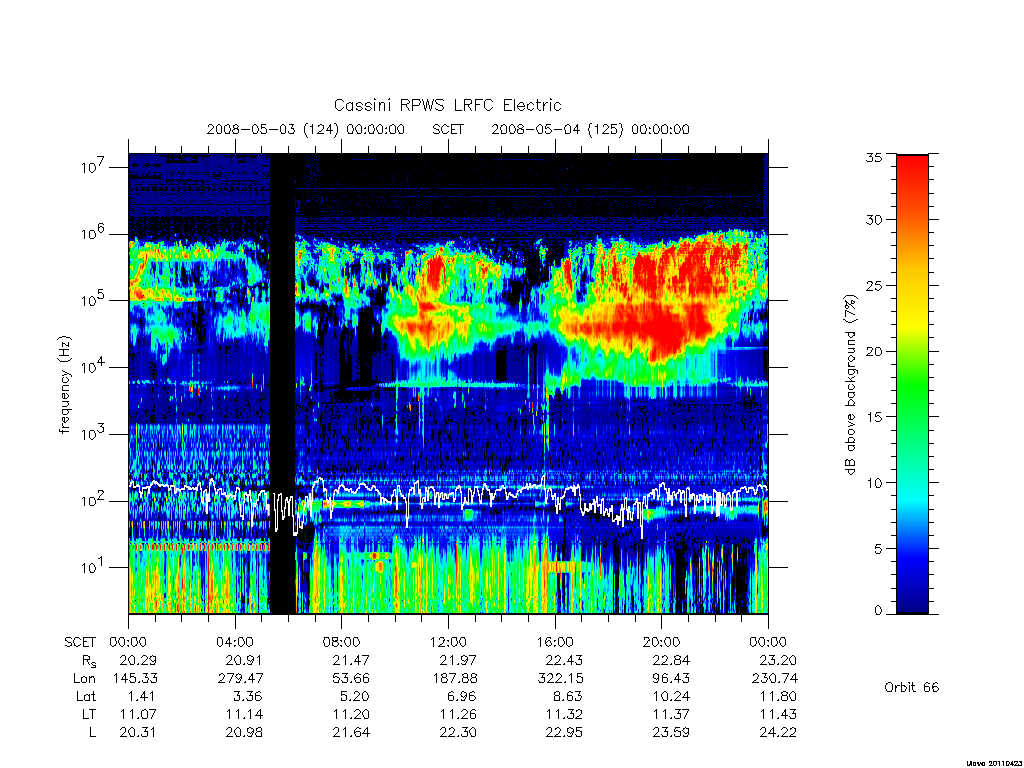Click the vertical color bar scale
This screenshot has height=768, width=1024.
[x=912, y=384]
